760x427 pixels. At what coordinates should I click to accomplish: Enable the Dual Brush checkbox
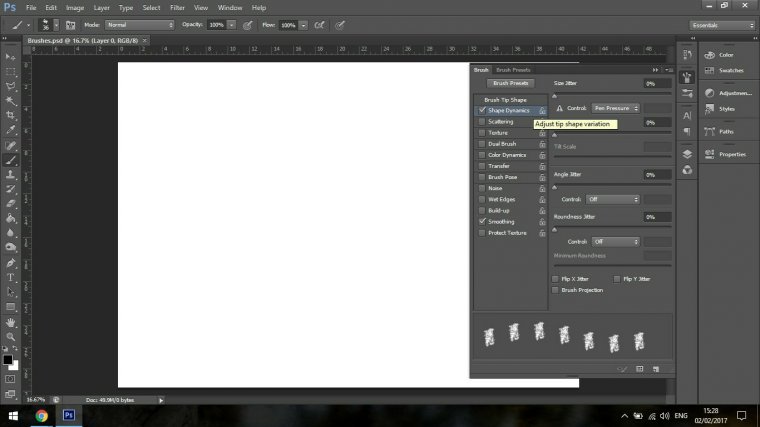tap(482, 144)
